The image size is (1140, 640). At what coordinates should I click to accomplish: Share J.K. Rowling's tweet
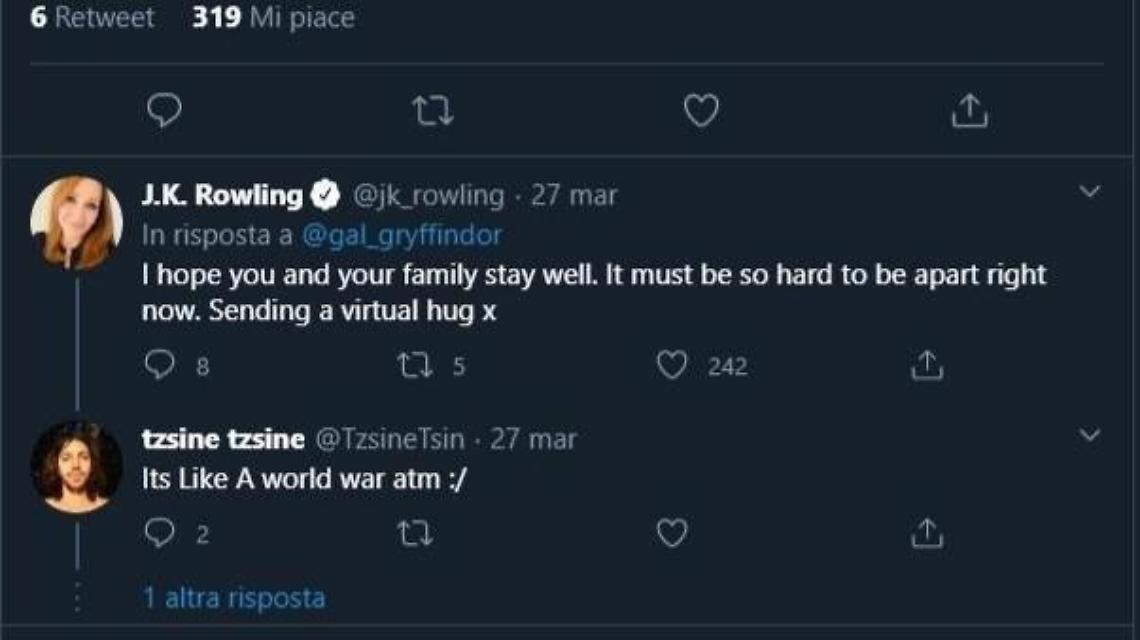(926, 366)
